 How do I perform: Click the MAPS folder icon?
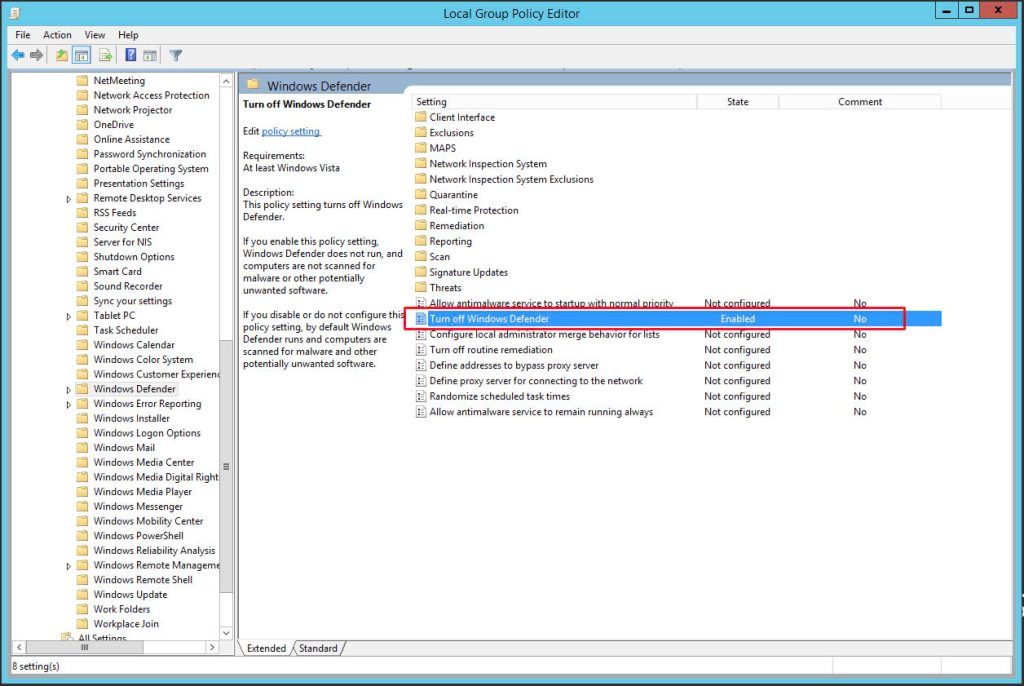click(421, 148)
